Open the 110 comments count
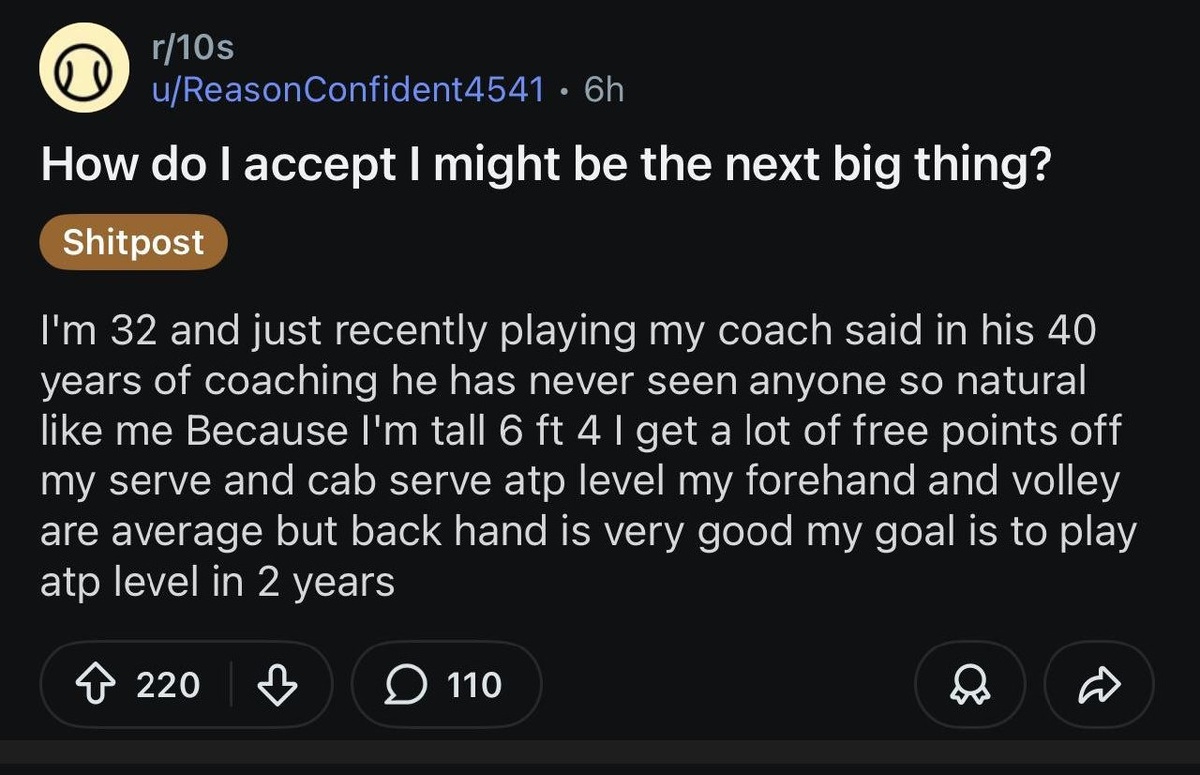 pyautogui.click(x=473, y=685)
